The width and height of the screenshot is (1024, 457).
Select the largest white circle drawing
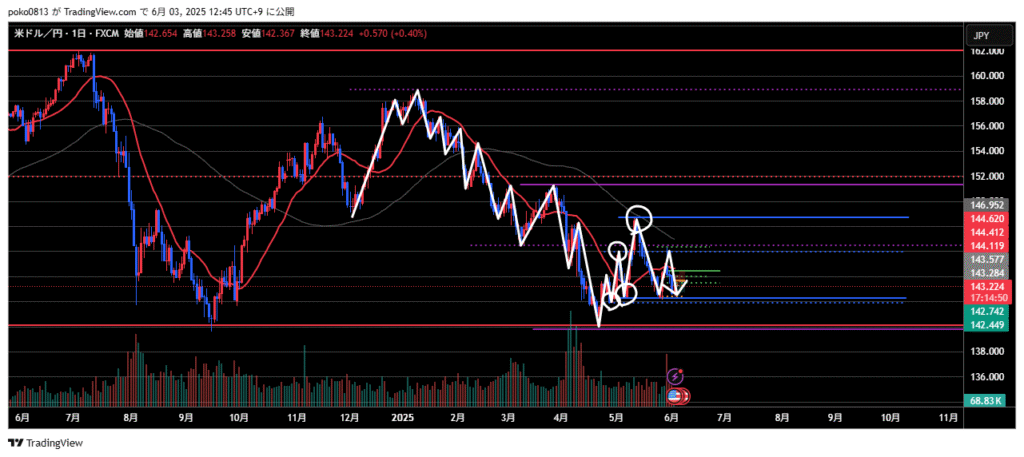coord(639,217)
